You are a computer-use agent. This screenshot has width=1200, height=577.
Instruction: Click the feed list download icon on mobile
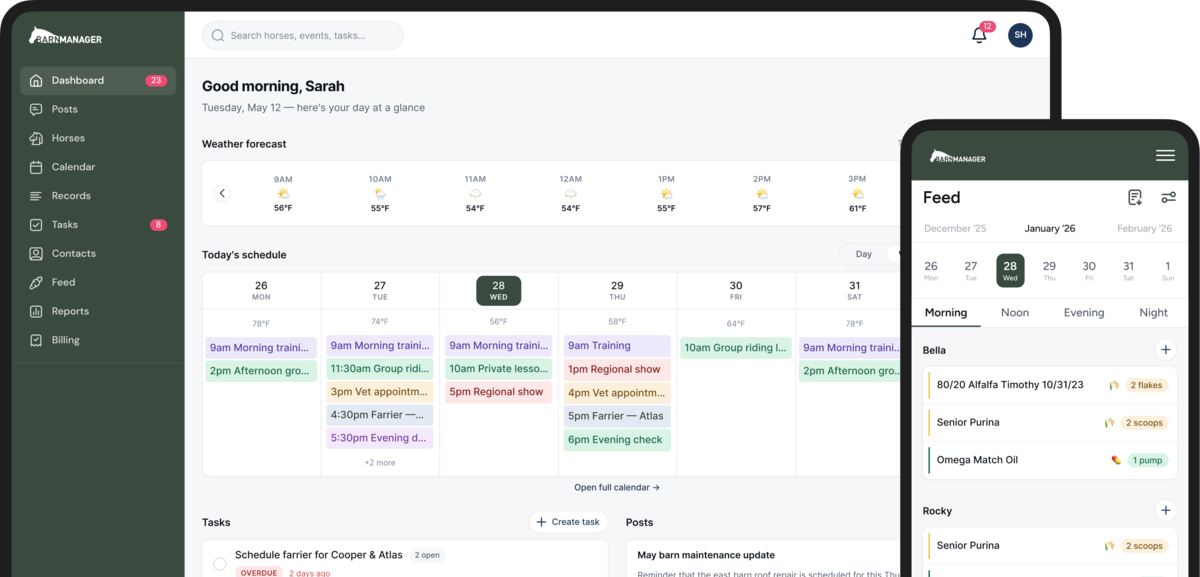click(x=1135, y=198)
